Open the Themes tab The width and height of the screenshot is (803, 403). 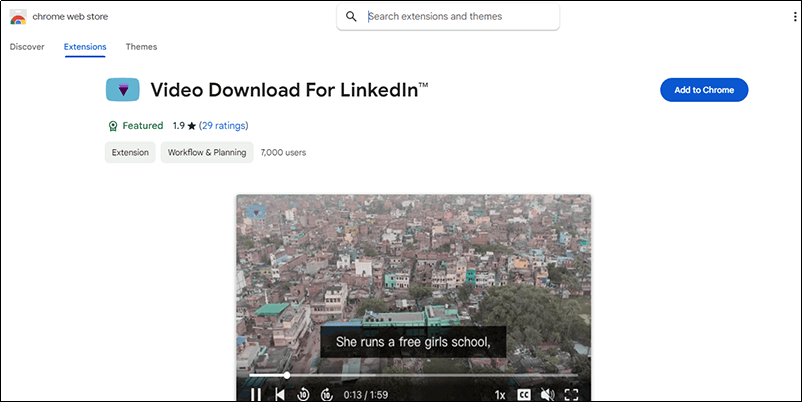click(141, 47)
